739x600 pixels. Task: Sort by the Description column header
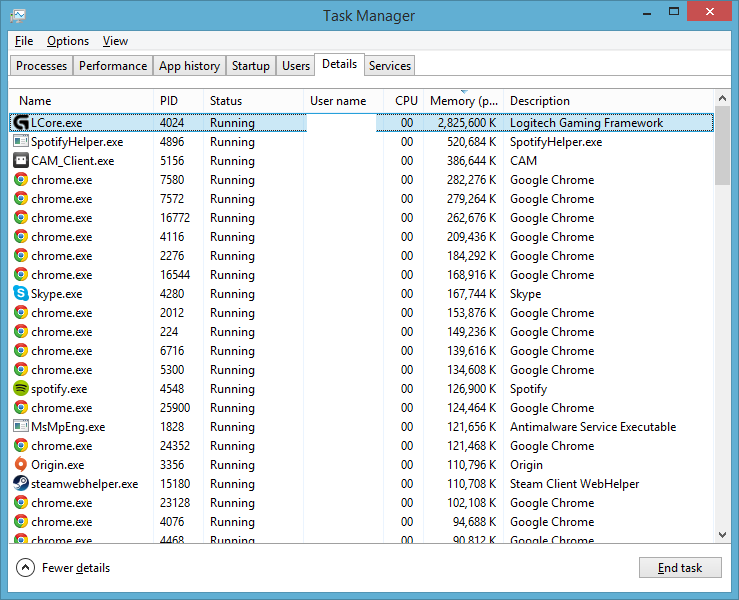(x=609, y=101)
